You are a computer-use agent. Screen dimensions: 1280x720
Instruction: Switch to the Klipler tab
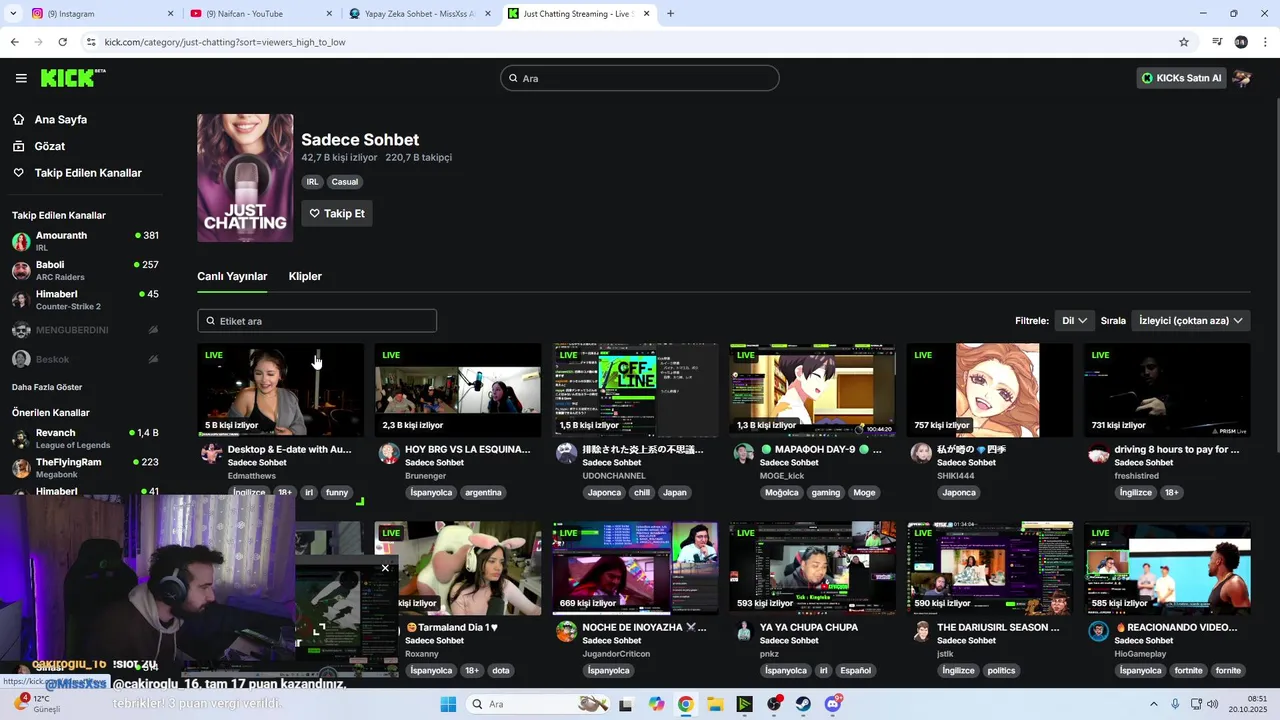(305, 276)
